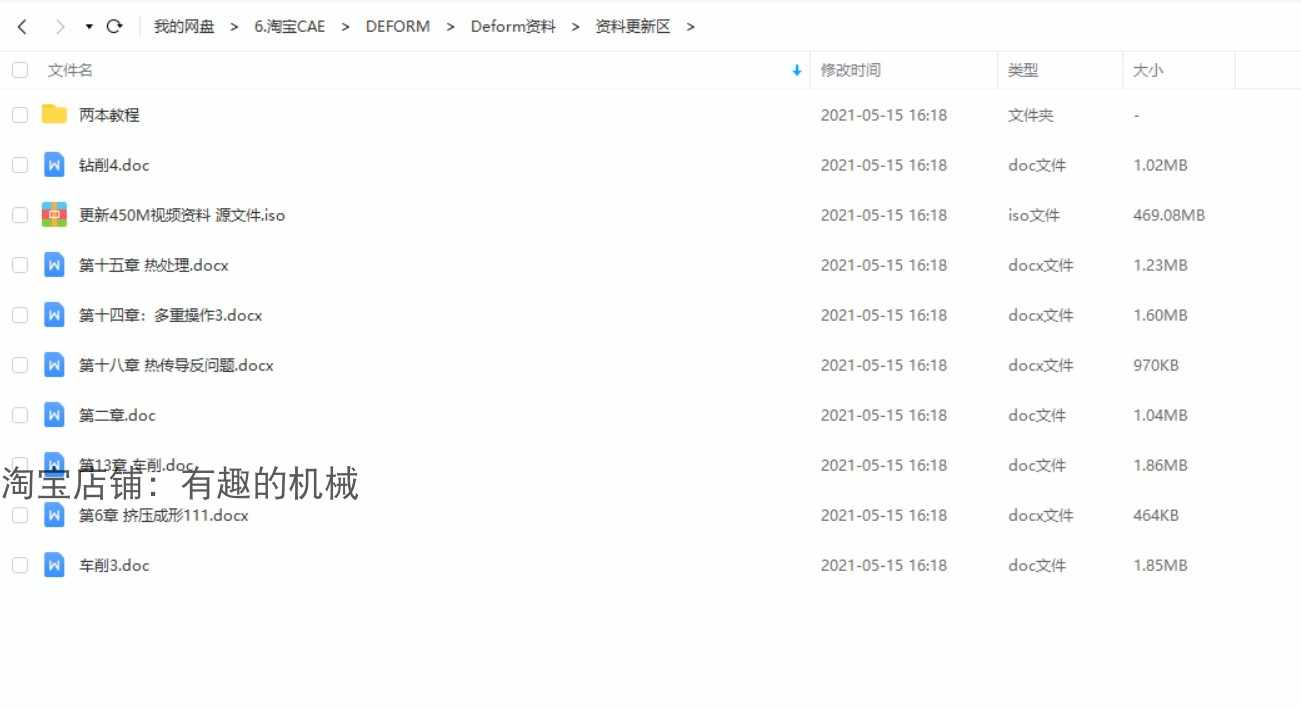Navigate to 我的网盘 in breadcrumb
1301x709 pixels.
click(184, 27)
